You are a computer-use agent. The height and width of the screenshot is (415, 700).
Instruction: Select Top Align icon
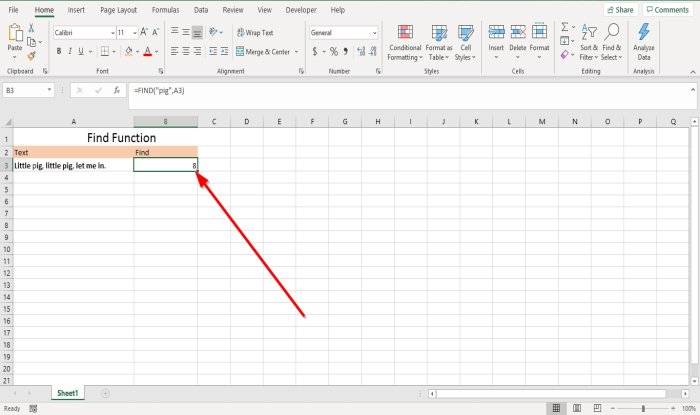pyautogui.click(x=175, y=31)
